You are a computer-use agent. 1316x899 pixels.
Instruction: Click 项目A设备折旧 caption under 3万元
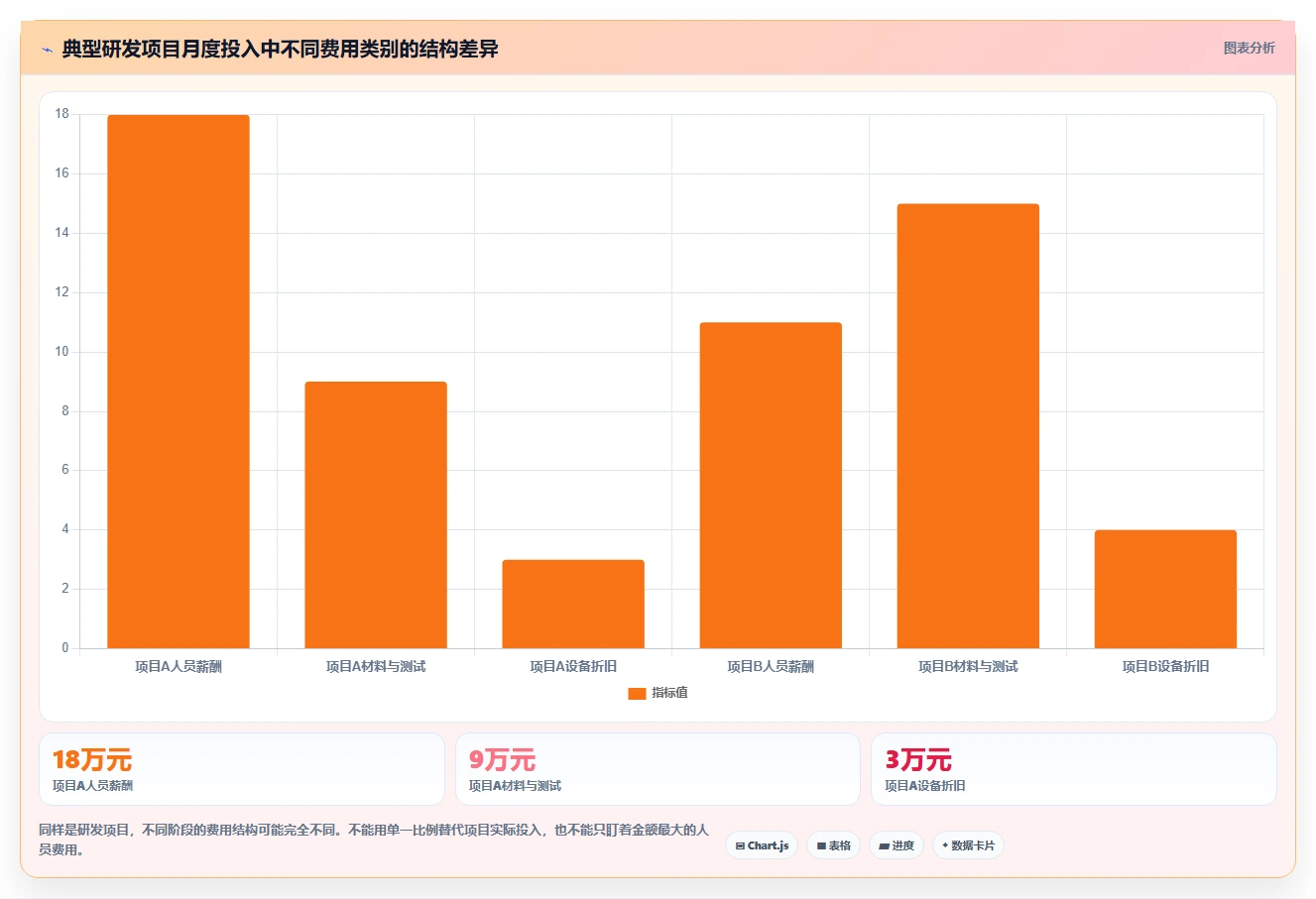coord(924,786)
